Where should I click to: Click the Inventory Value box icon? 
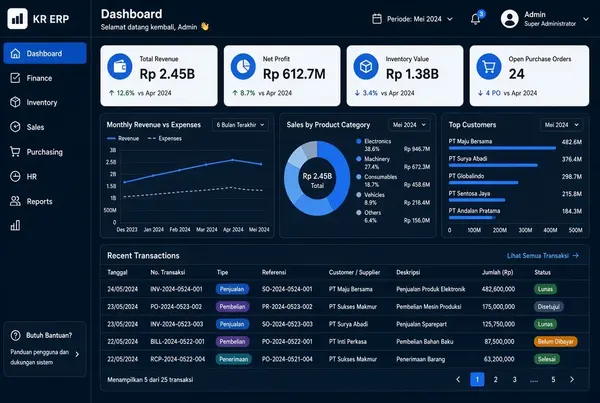point(366,67)
